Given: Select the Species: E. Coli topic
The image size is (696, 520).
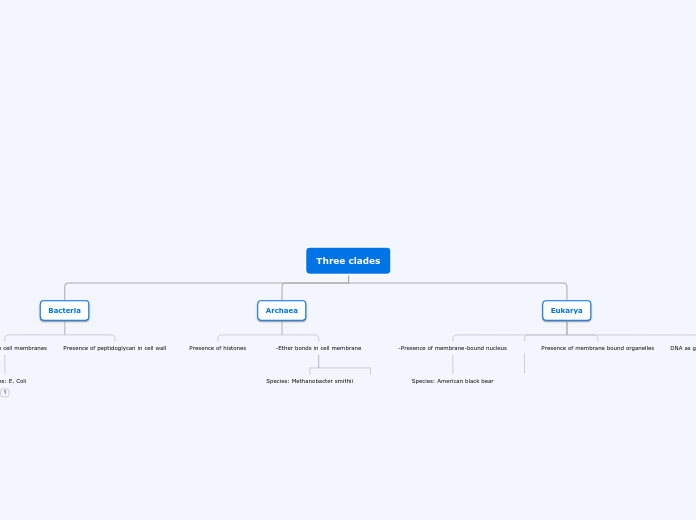Looking at the screenshot, I should (x=13, y=381).
